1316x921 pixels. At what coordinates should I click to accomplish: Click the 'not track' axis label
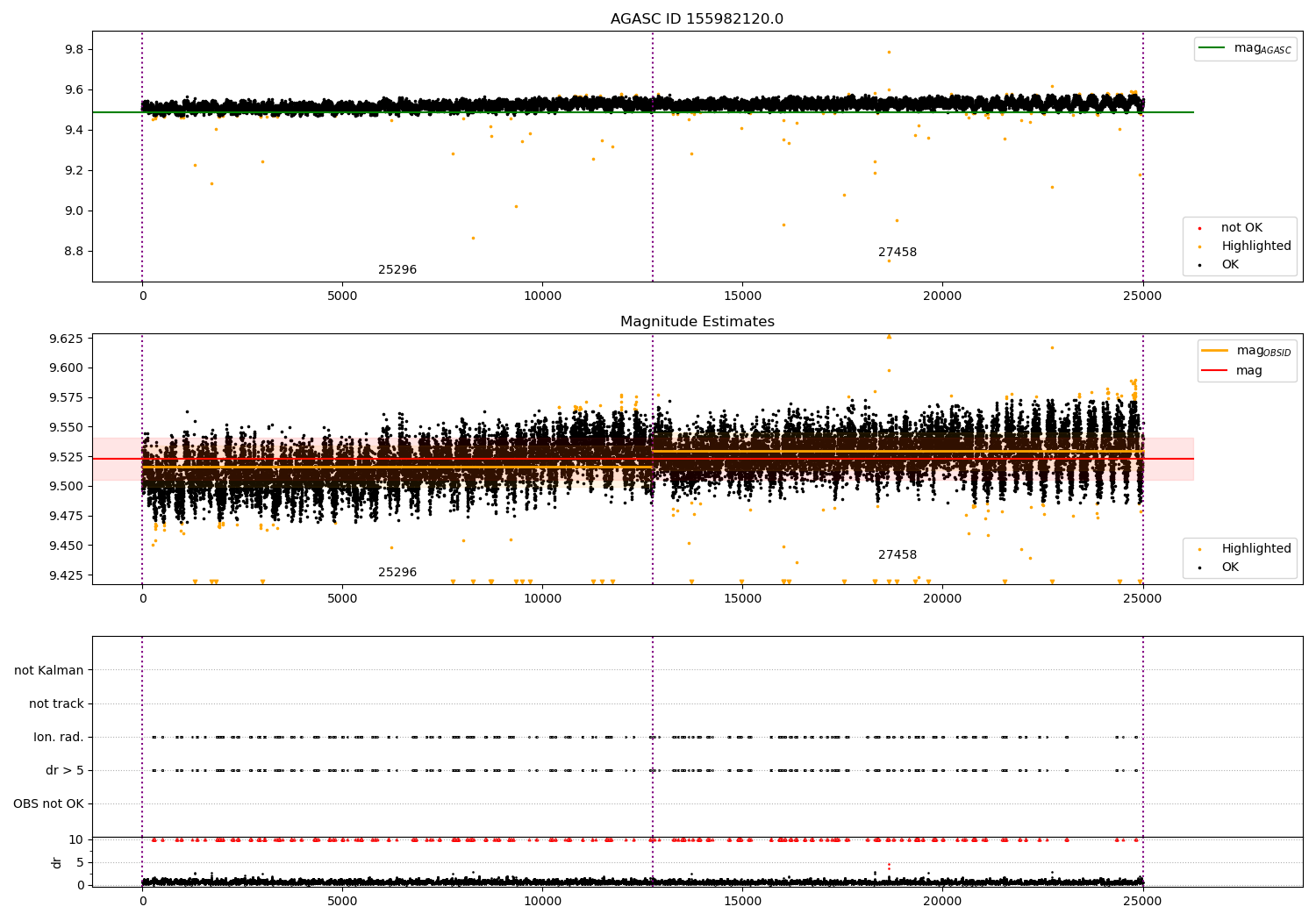click(56, 704)
